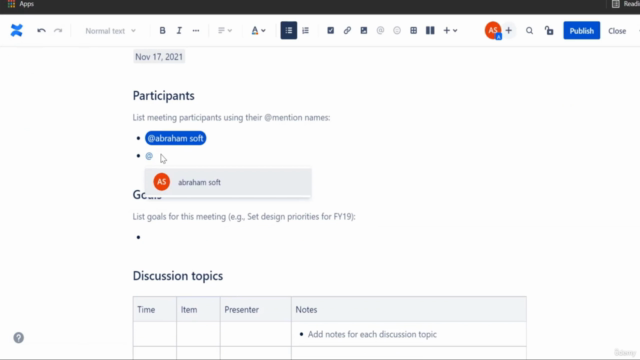This screenshot has height=360, width=640.
Task: Click the AS avatar in suggestion list
Action: pos(162,182)
